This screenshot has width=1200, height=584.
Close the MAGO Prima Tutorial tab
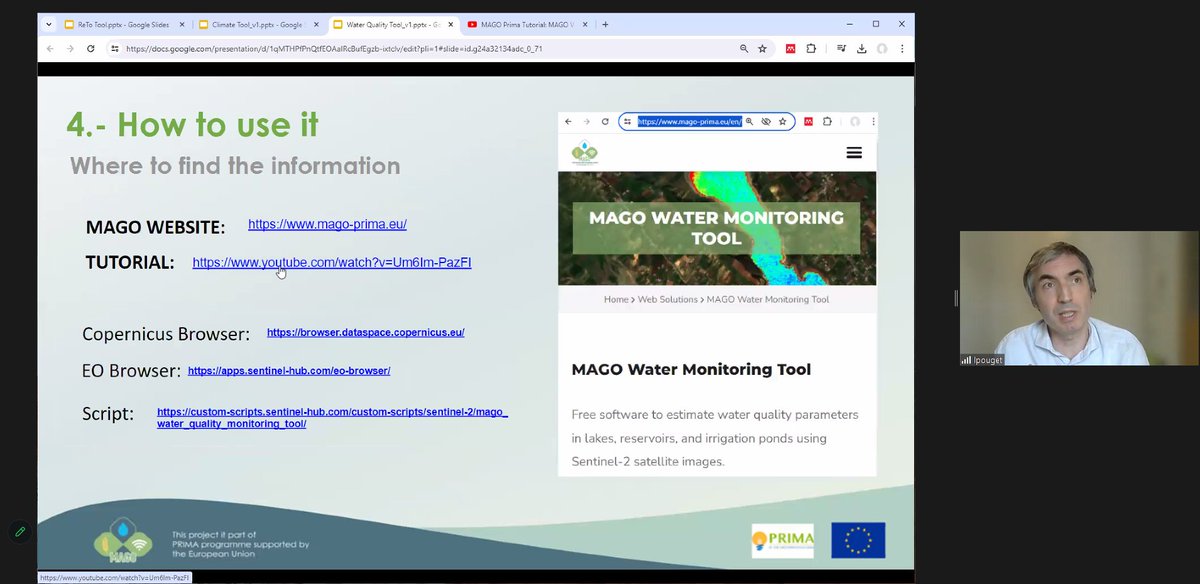point(584,24)
